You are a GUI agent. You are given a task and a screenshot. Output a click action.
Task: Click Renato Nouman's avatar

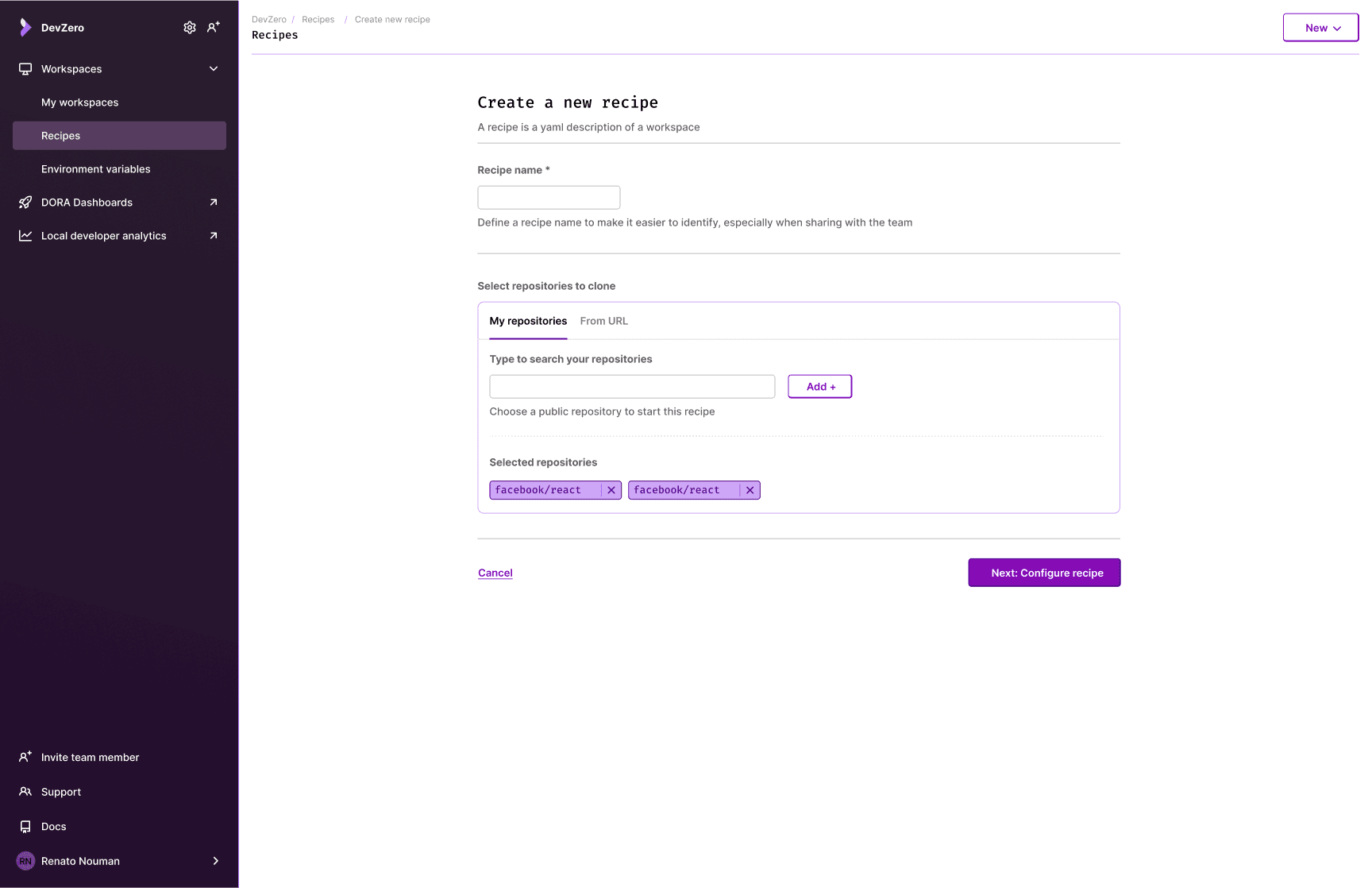[x=25, y=861]
